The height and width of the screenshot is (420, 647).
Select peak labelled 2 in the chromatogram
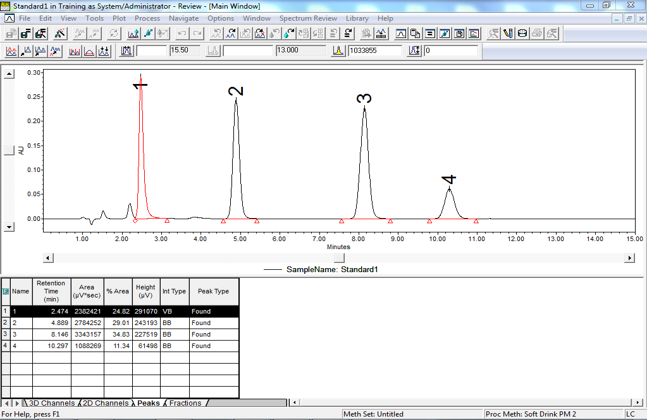tap(236, 161)
